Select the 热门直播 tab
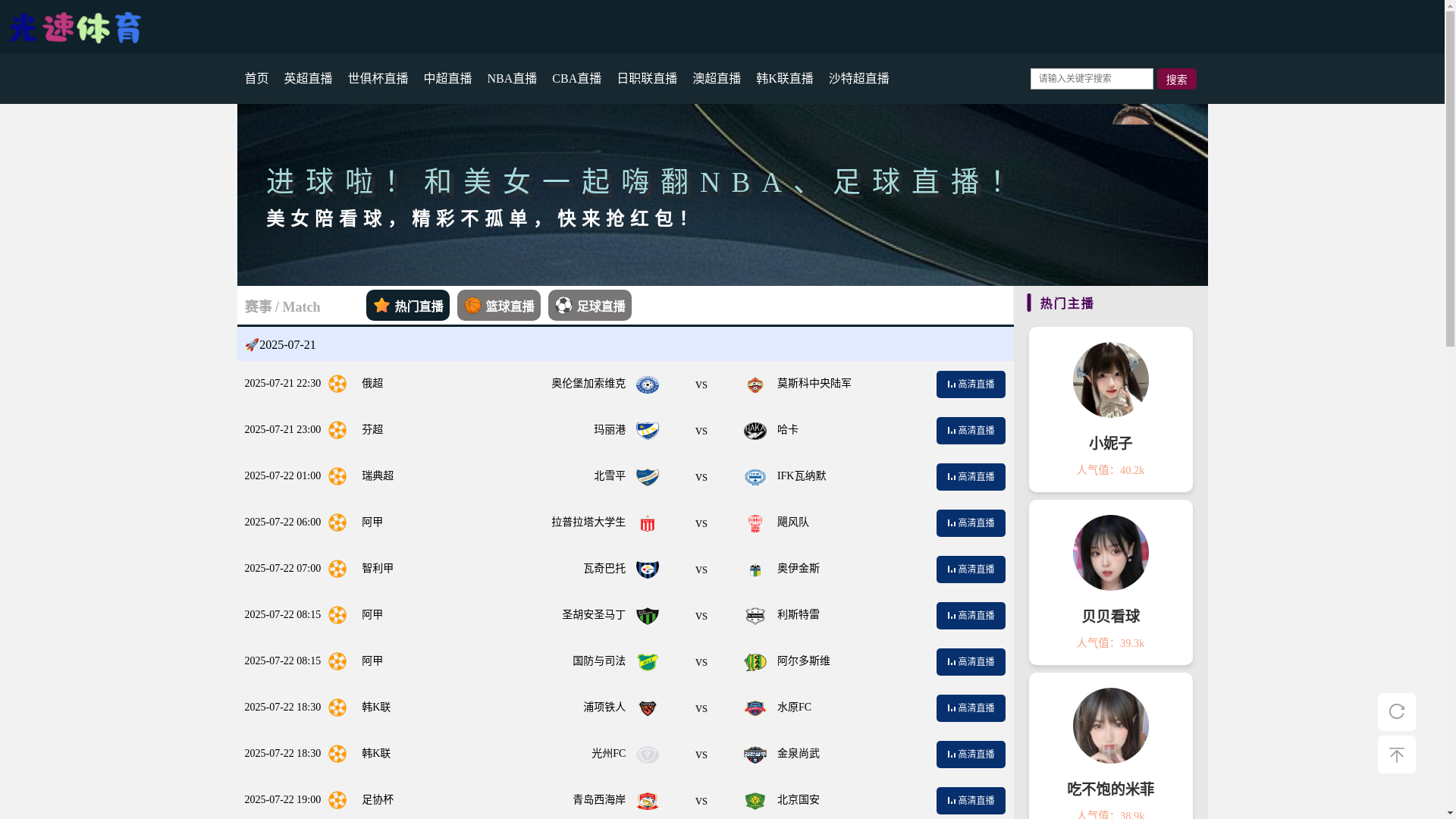This screenshot has height=819, width=1456. pyautogui.click(x=408, y=306)
